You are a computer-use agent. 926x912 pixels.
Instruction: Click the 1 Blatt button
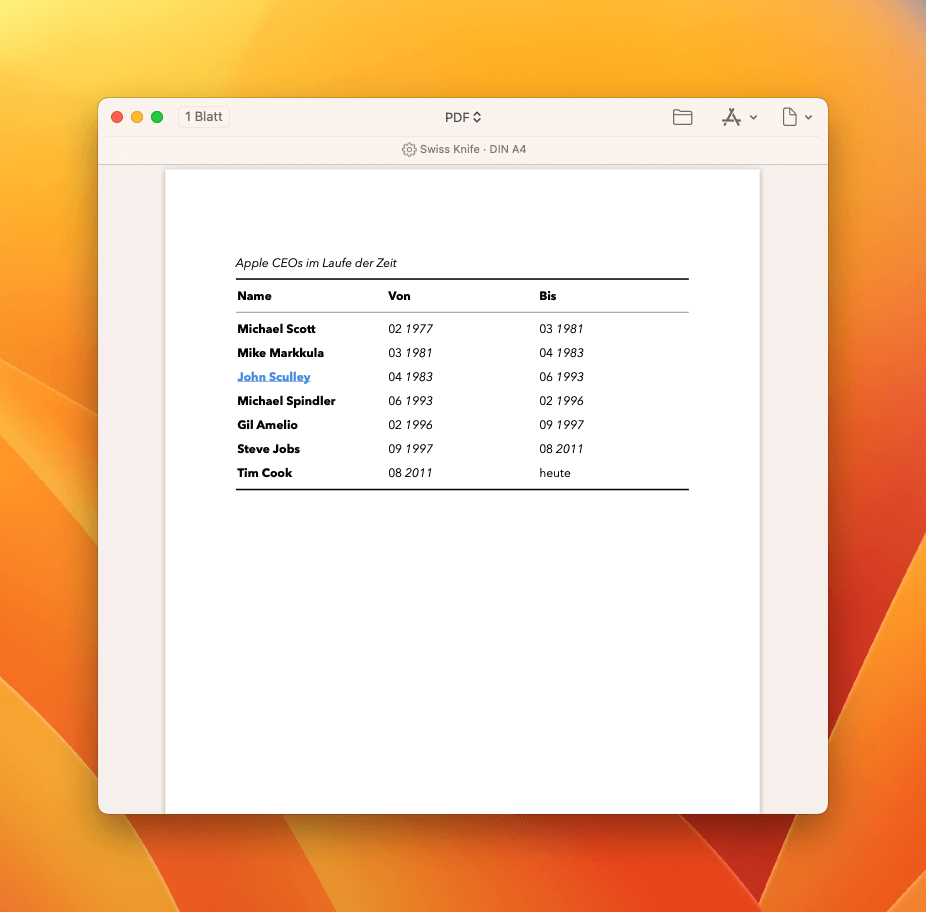pos(204,117)
